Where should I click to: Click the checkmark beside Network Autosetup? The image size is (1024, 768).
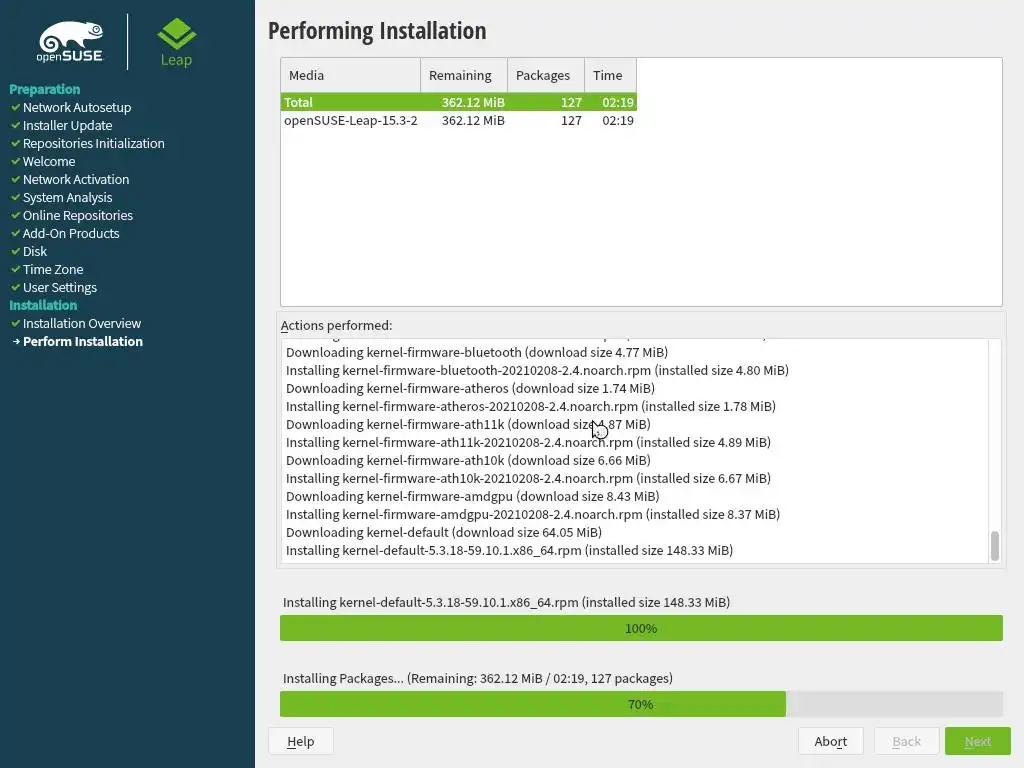[x=16, y=107]
